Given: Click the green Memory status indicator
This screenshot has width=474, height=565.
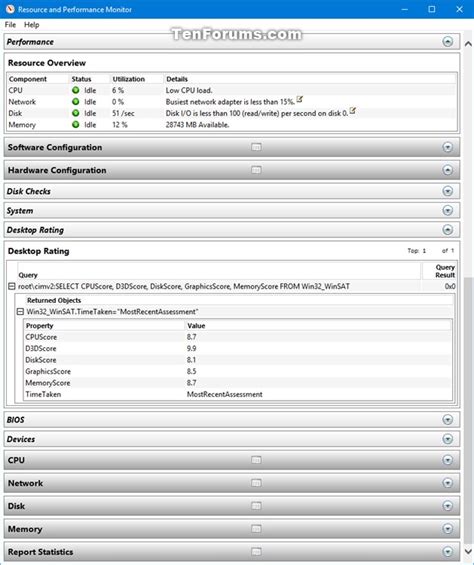Looking at the screenshot, I should pyautogui.click(x=76, y=125).
